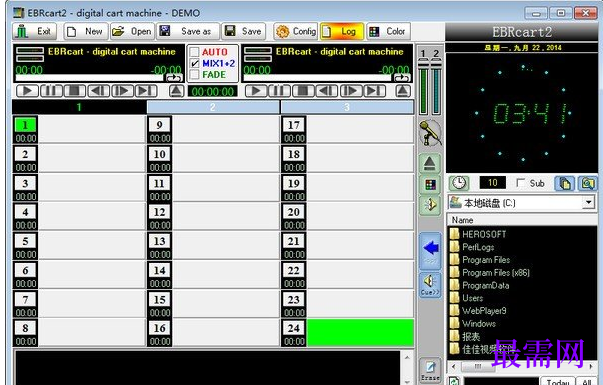This screenshot has width=603, height=385.
Task: Stop the left player deck
Action: (75, 91)
